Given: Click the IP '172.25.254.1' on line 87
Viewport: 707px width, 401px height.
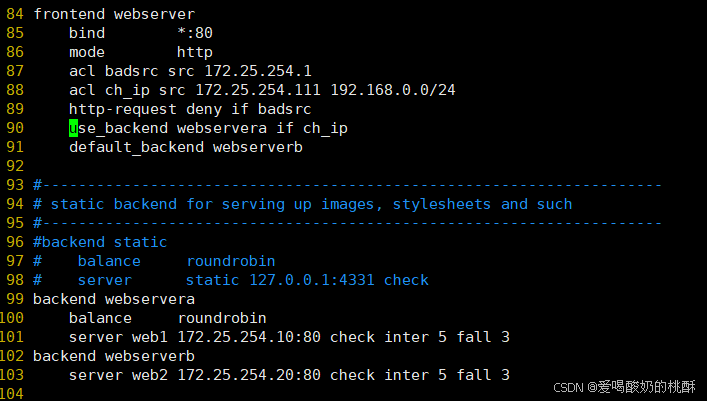Looking at the screenshot, I should [x=258, y=71].
